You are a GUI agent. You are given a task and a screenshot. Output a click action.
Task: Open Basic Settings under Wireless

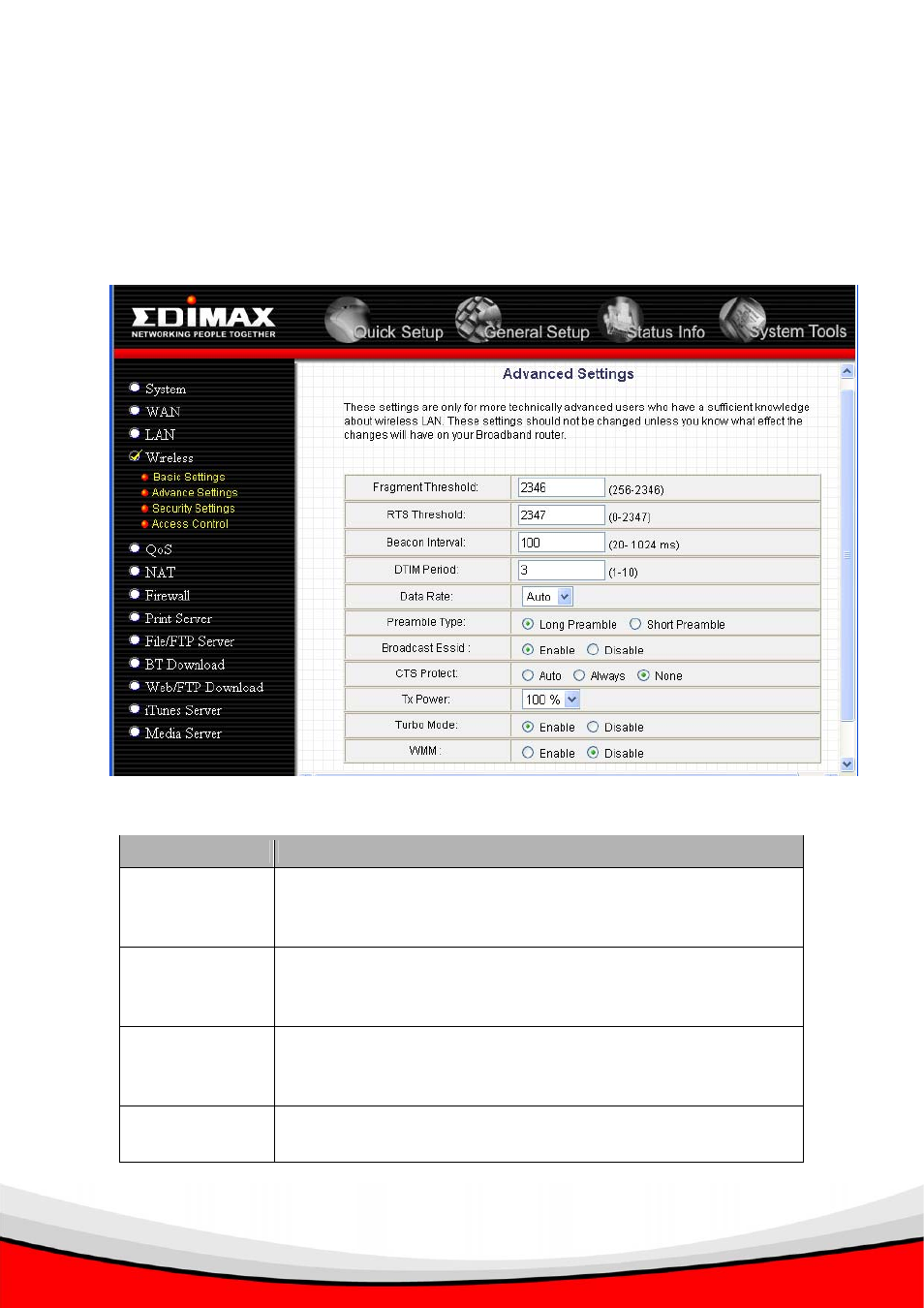189,477
